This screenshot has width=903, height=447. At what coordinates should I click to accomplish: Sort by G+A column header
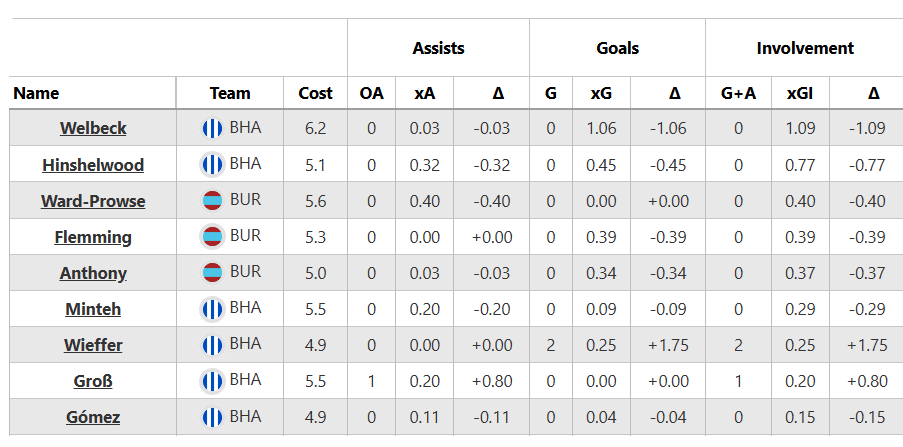coord(738,93)
